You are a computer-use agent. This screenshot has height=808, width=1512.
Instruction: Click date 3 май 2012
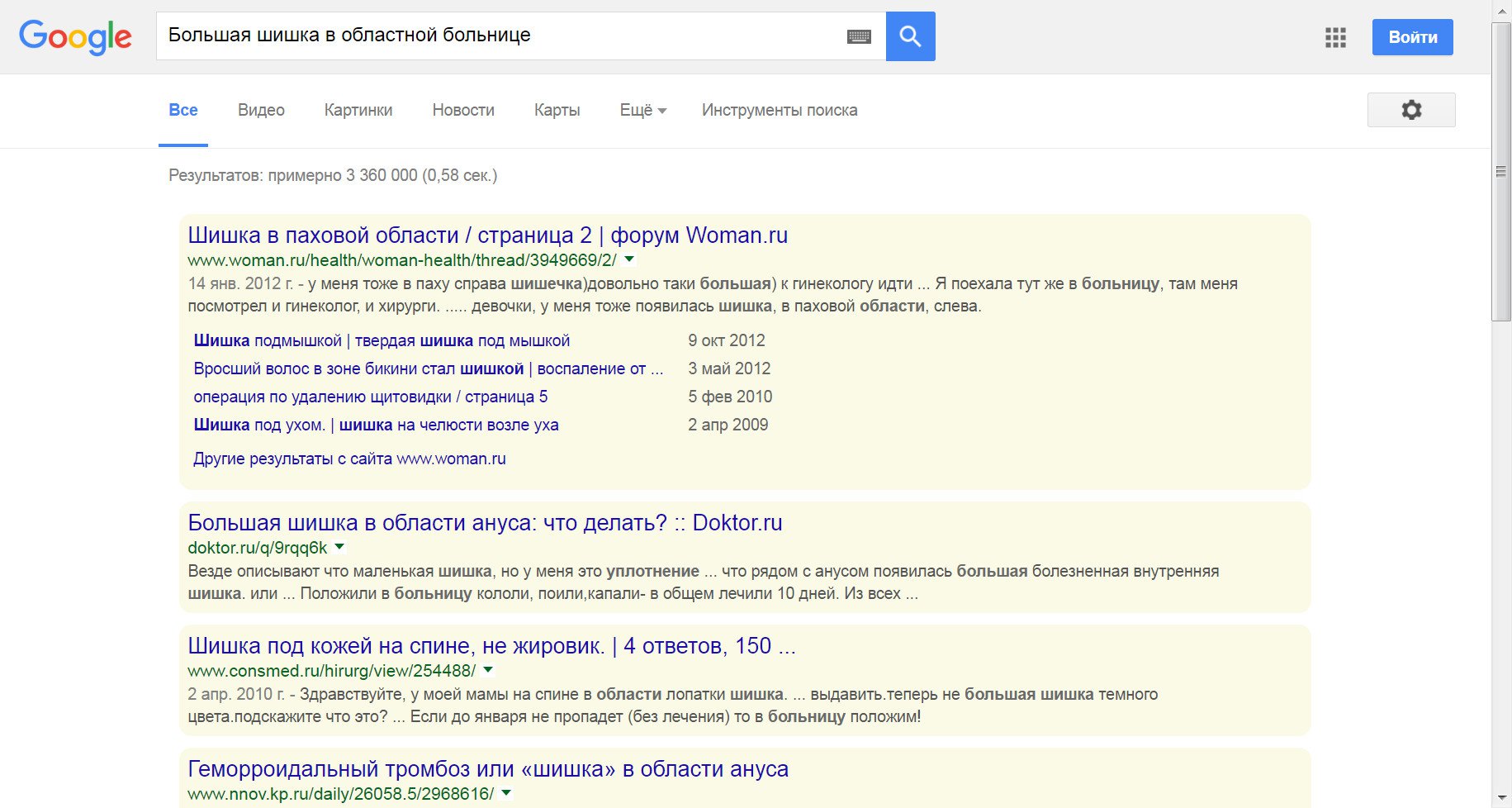729,368
